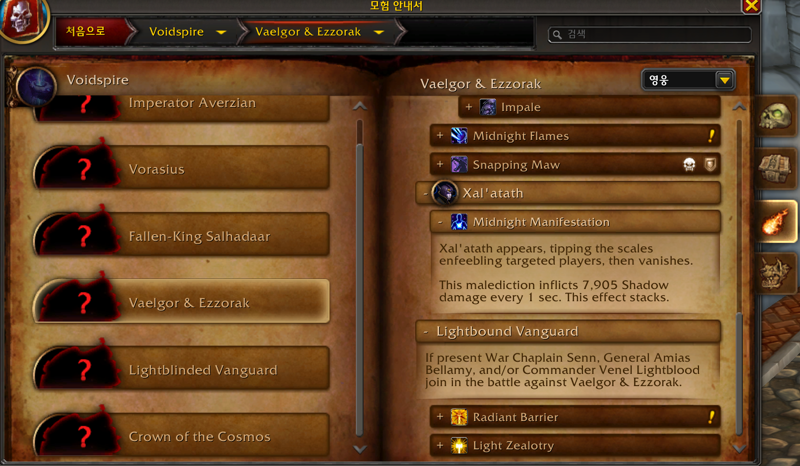This screenshot has height=466, width=800.
Task: Click the Light Zealotry spell icon
Action: (x=459, y=446)
